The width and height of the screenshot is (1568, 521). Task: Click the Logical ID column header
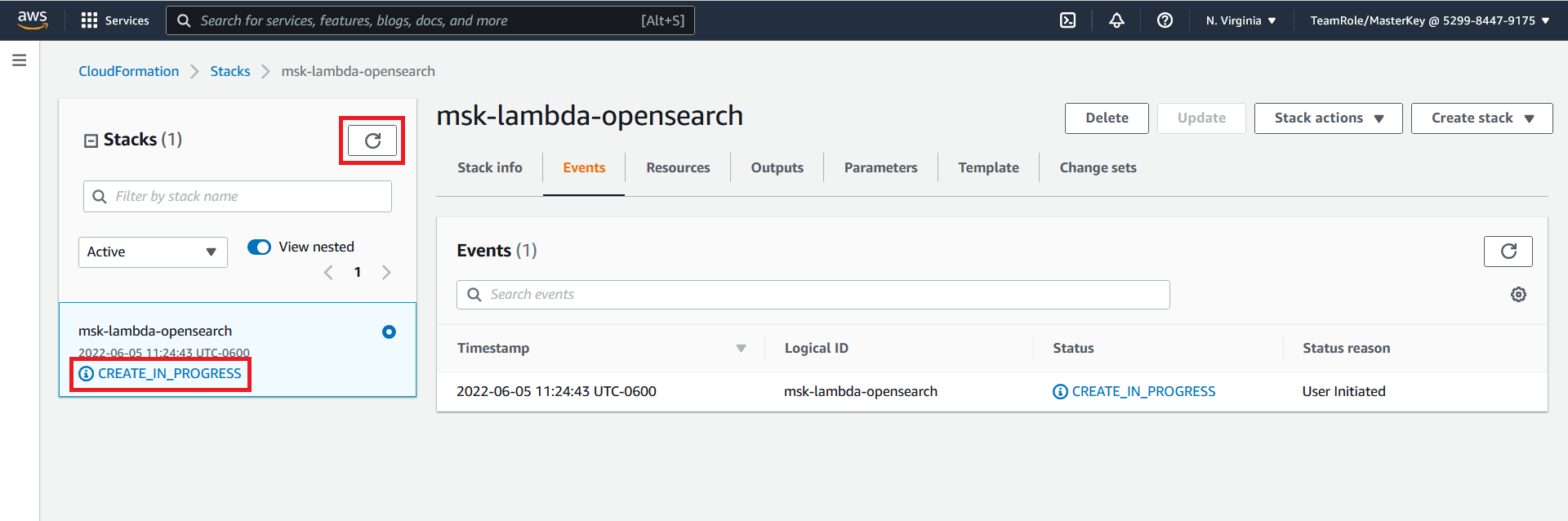(817, 349)
